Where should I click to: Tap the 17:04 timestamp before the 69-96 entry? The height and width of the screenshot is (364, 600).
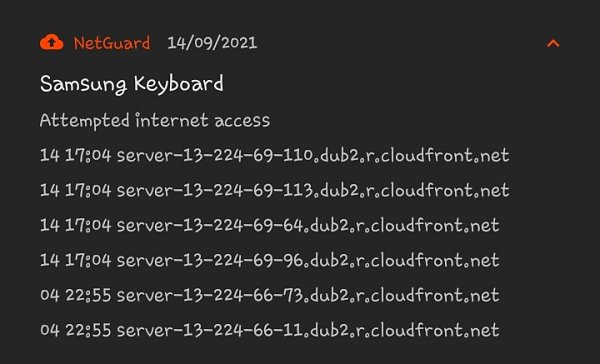coord(88,260)
